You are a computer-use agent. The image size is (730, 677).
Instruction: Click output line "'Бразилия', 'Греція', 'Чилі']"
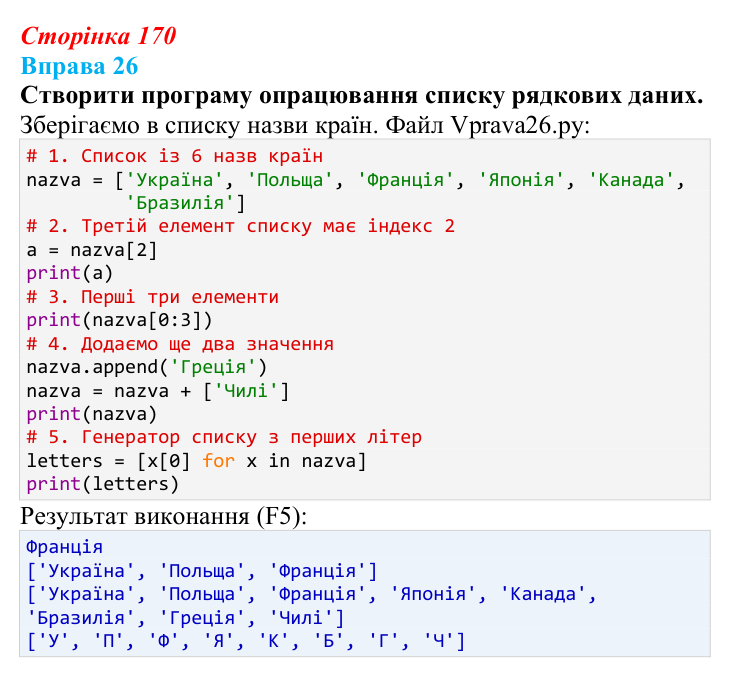tap(185, 618)
